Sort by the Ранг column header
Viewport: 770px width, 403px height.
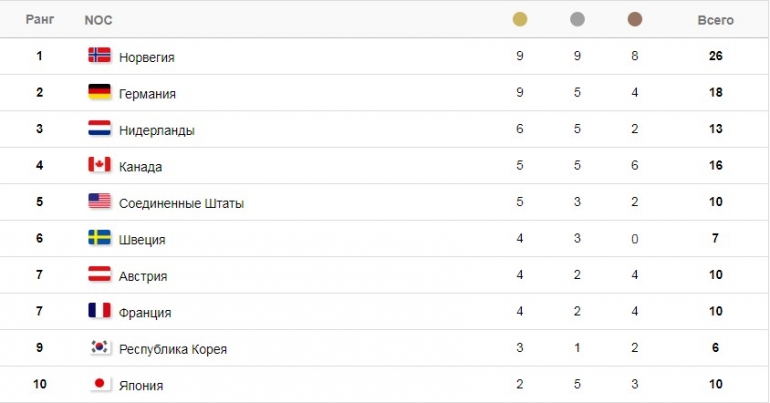pyautogui.click(x=40, y=20)
